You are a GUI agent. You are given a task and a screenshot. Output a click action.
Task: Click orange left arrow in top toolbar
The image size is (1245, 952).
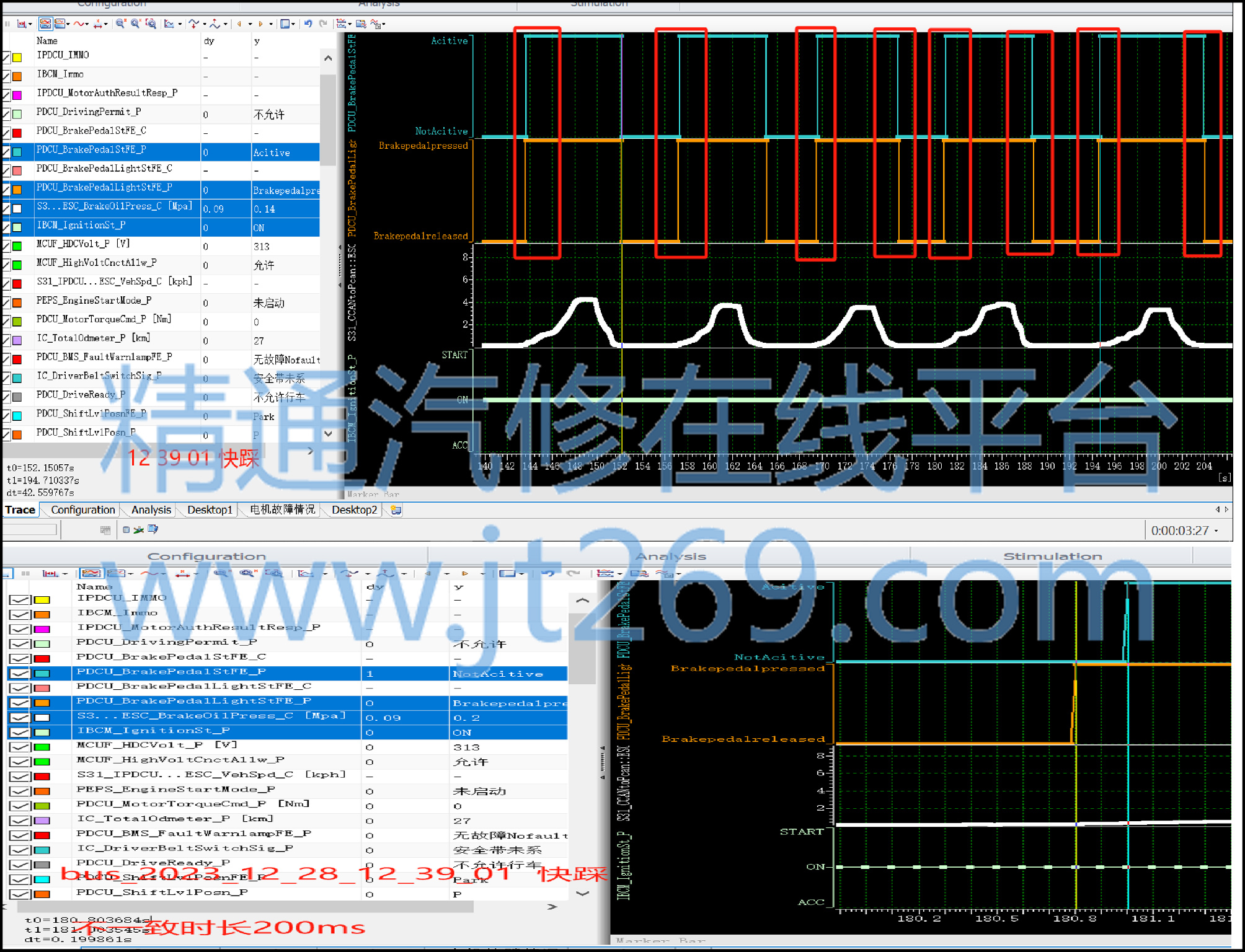(239, 24)
